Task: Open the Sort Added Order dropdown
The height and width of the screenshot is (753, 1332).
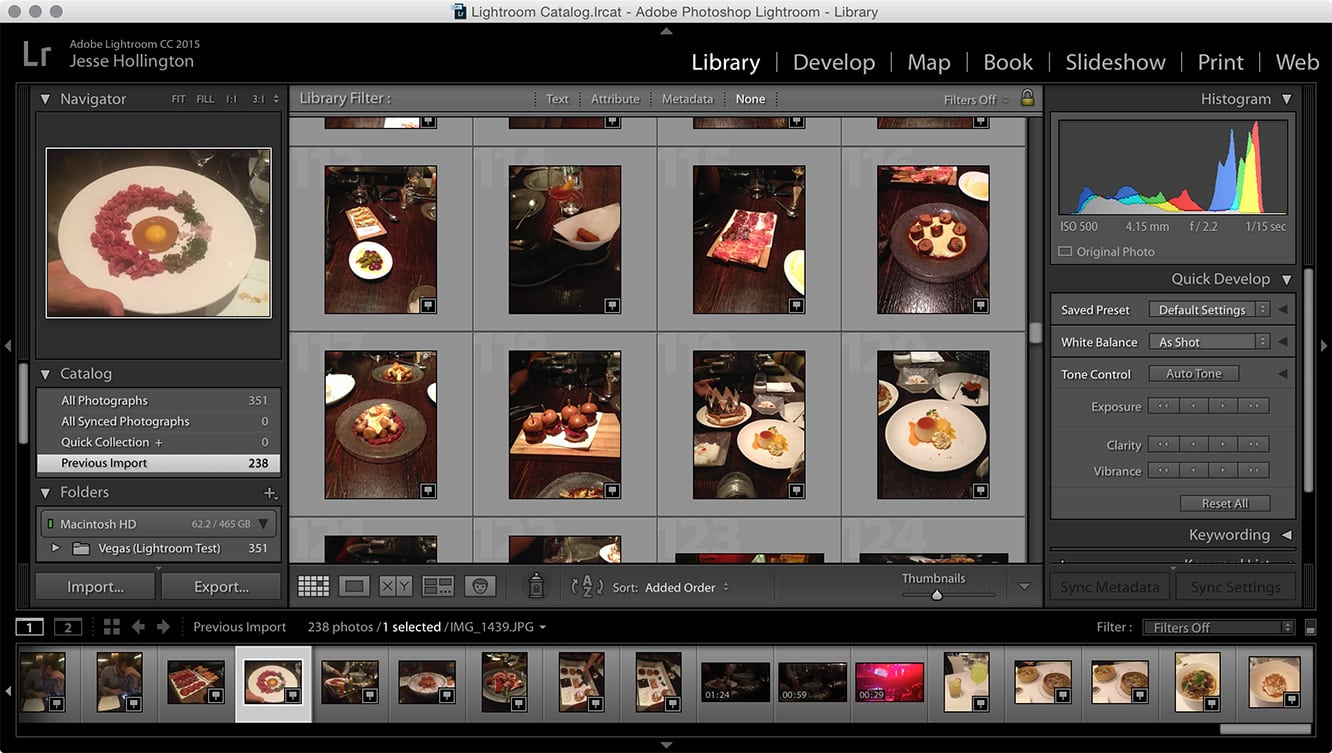Action: pyautogui.click(x=686, y=588)
